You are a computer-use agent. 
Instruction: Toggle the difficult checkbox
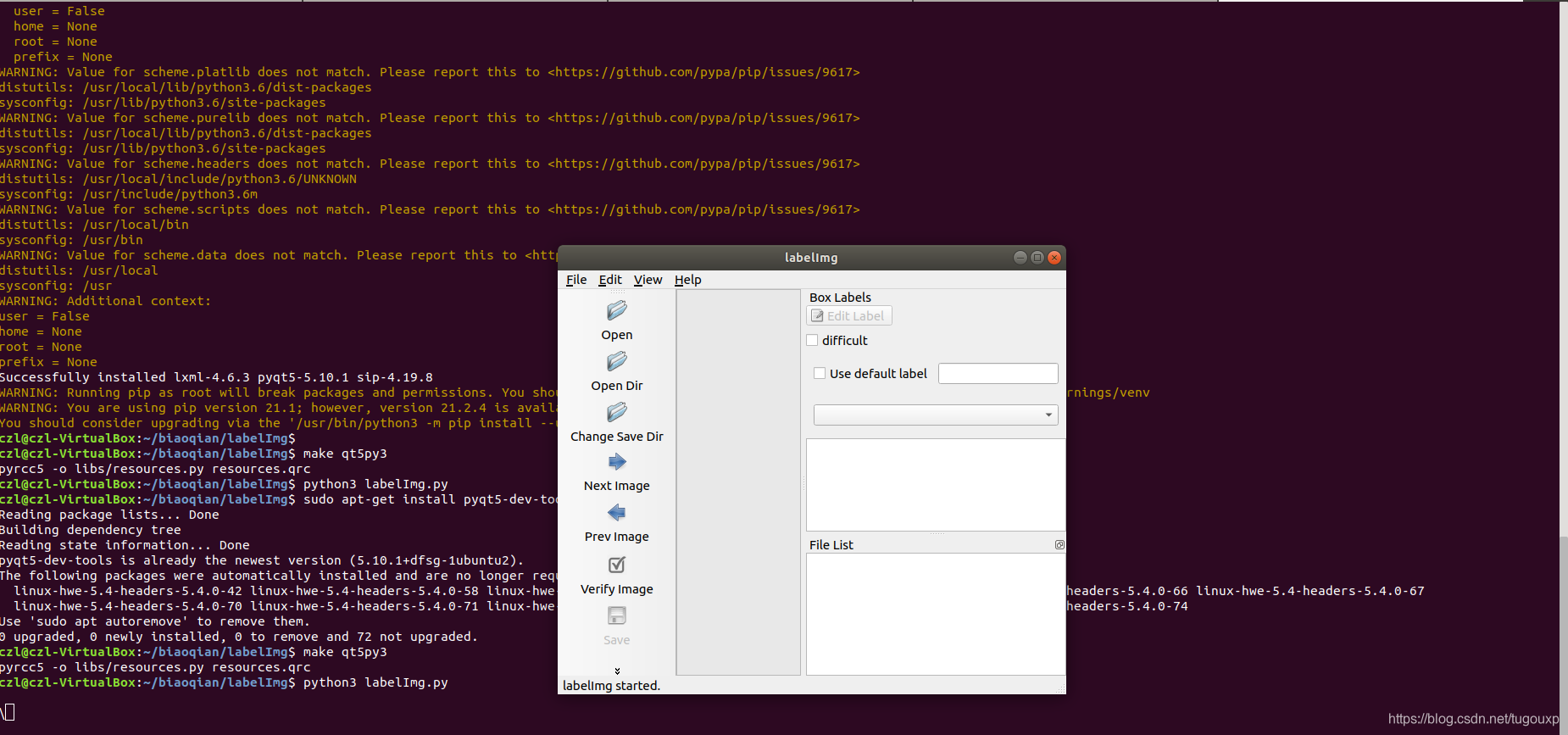pyautogui.click(x=812, y=340)
